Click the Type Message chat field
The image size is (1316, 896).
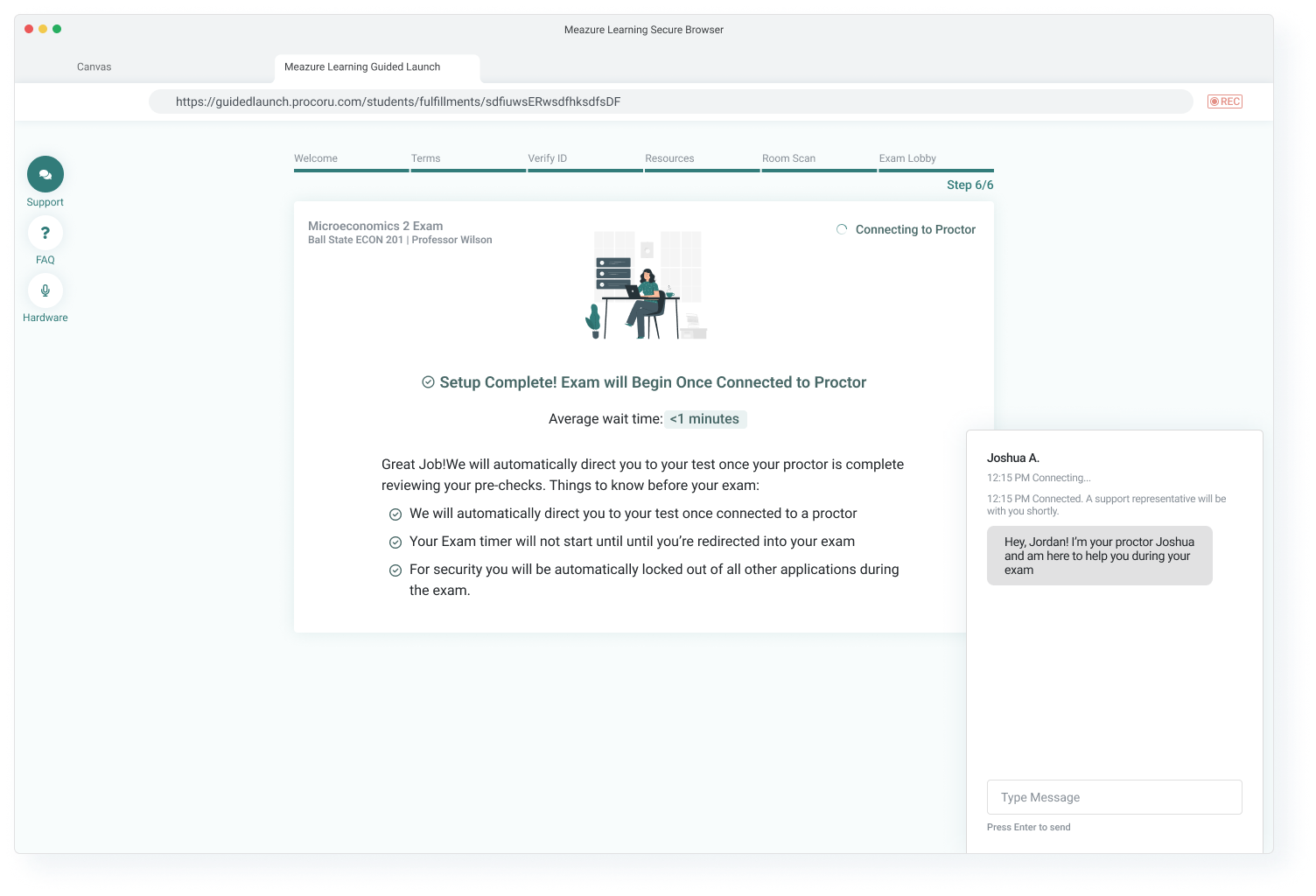coord(1114,797)
